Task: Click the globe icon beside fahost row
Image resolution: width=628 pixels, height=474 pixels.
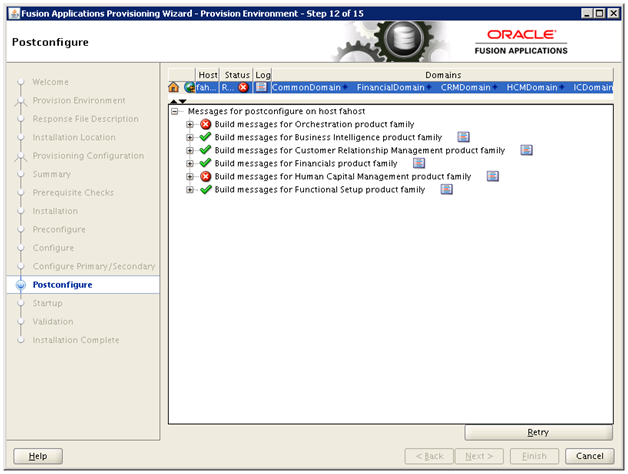Action: pyautogui.click(x=189, y=87)
